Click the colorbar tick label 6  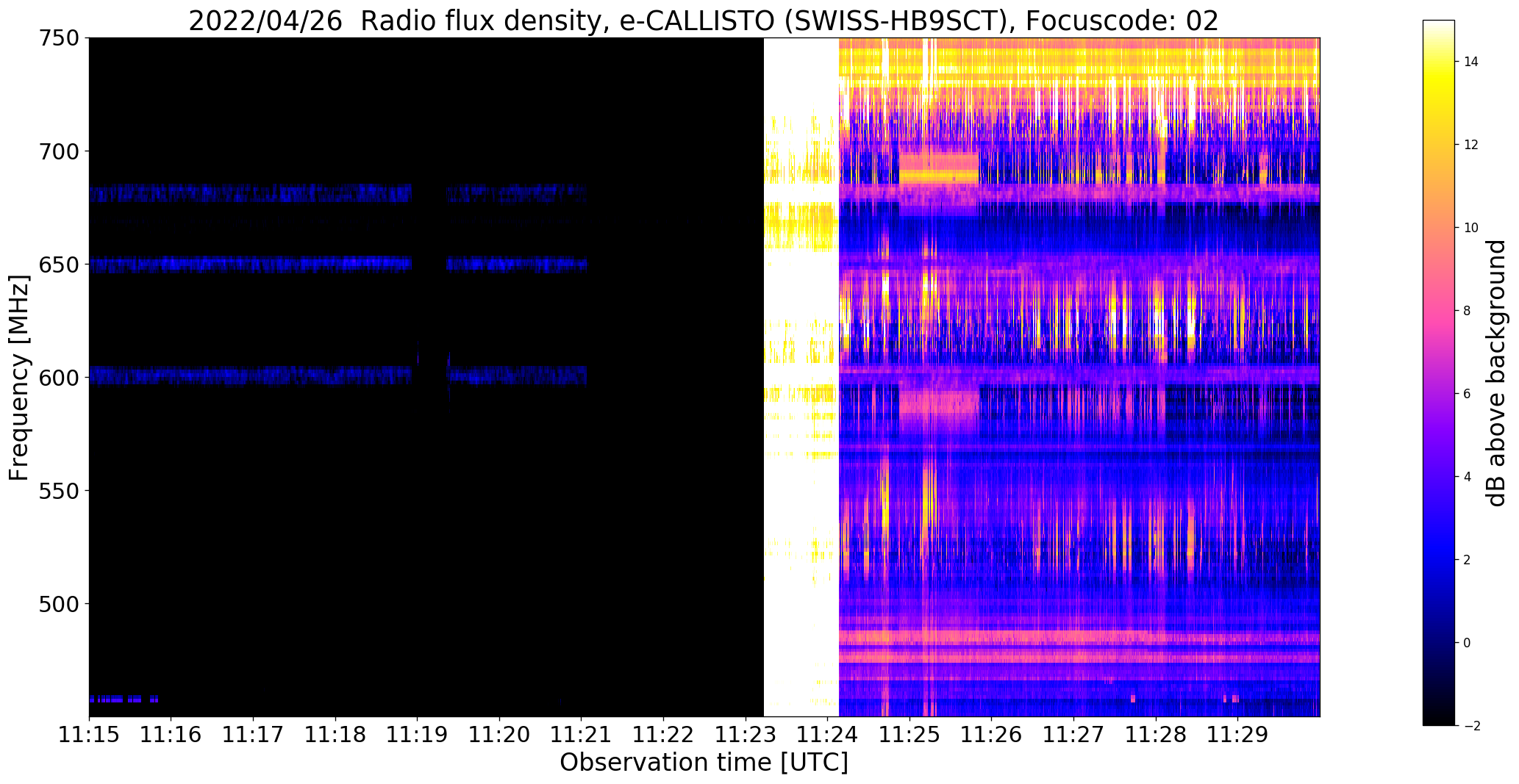pos(1468,394)
